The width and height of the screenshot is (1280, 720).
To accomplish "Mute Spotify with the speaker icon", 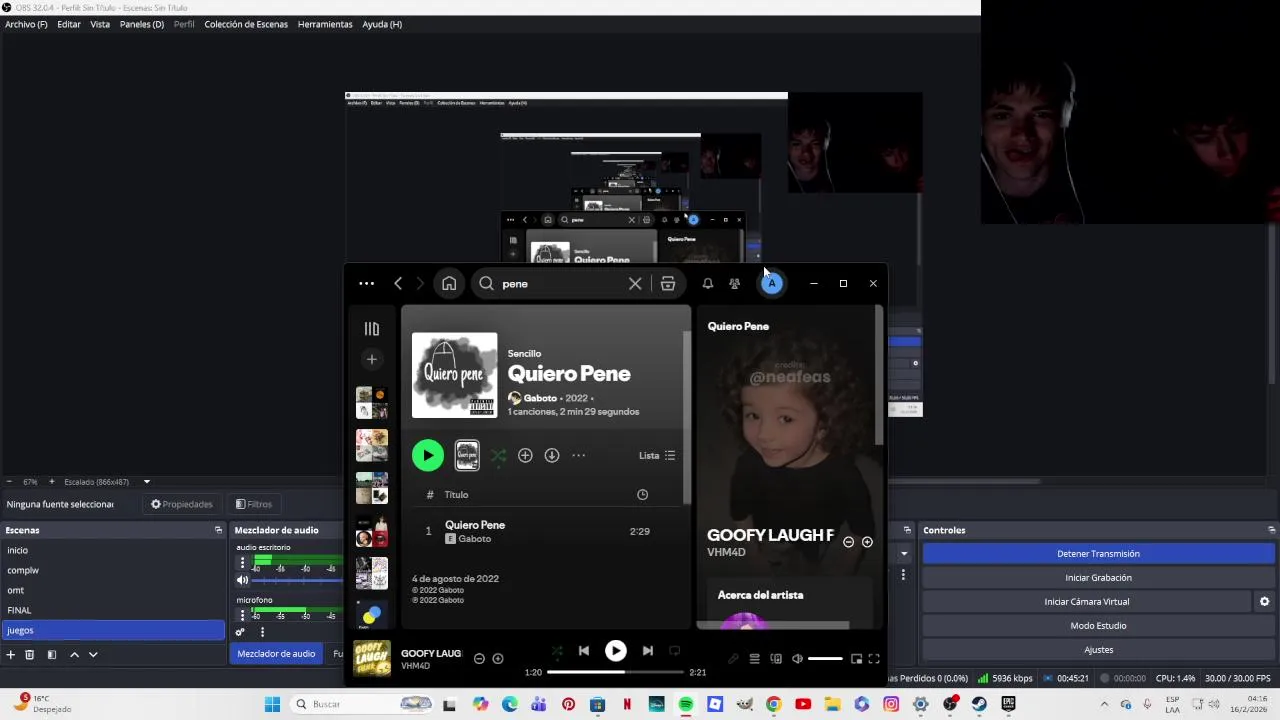I will [x=797, y=659].
